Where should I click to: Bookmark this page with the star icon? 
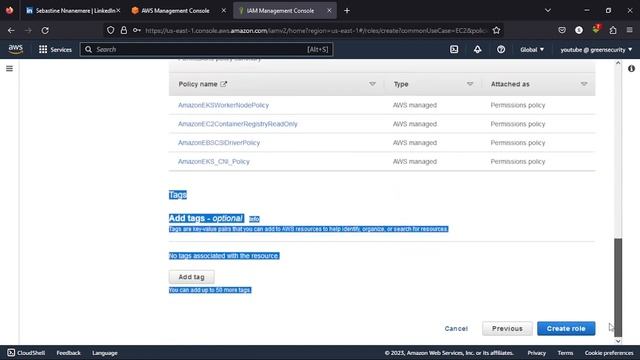[496, 30]
